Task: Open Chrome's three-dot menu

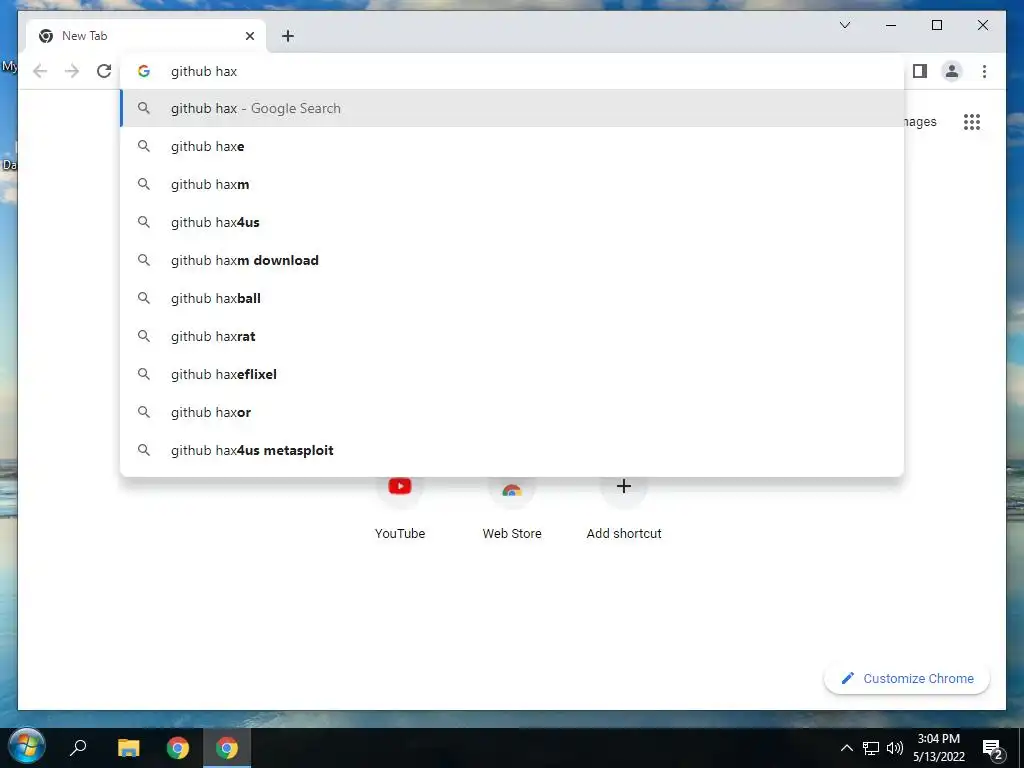Action: pyautogui.click(x=984, y=71)
